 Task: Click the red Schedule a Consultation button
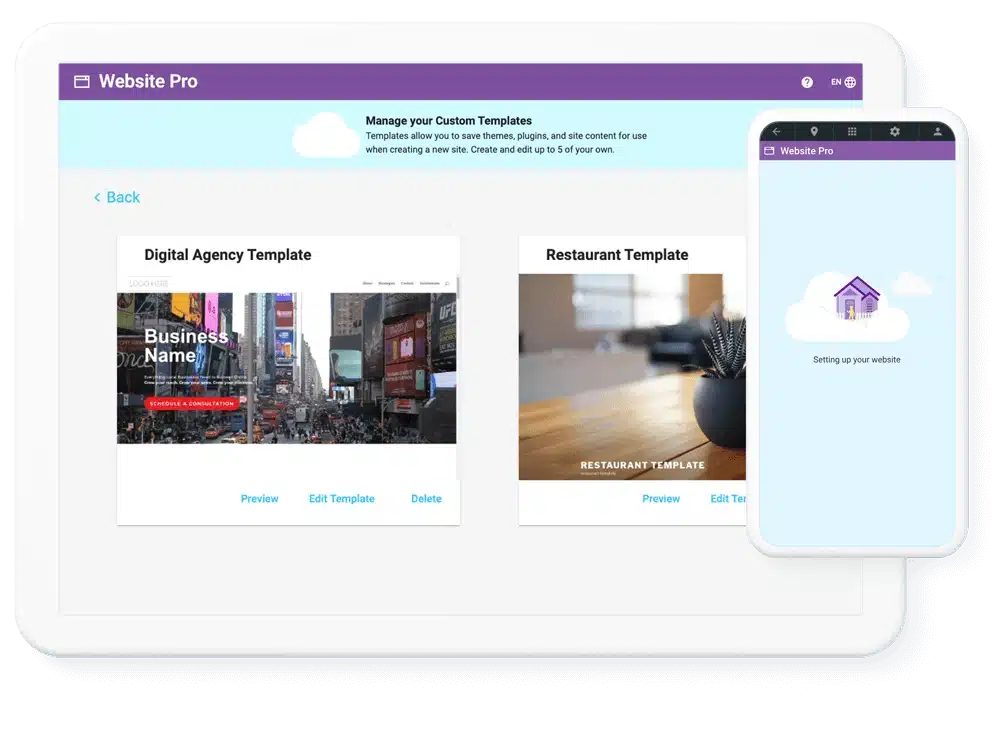point(192,403)
